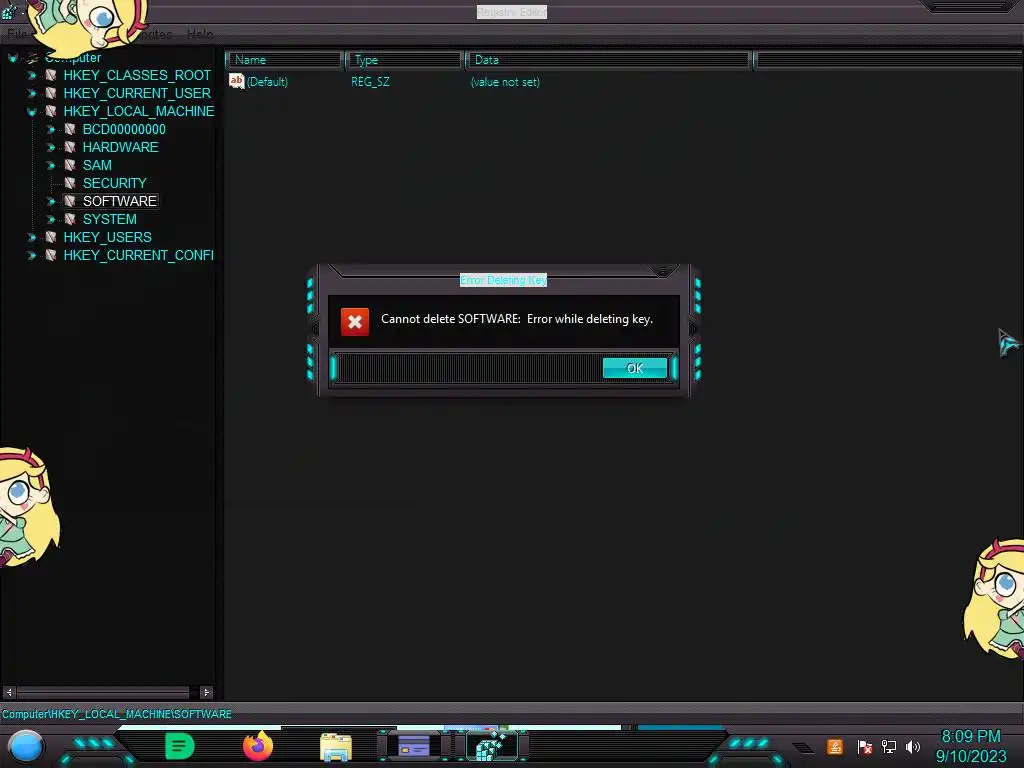Select the BCD00000000 key
The image size is (1024, 768).
(x=124, y=129)
